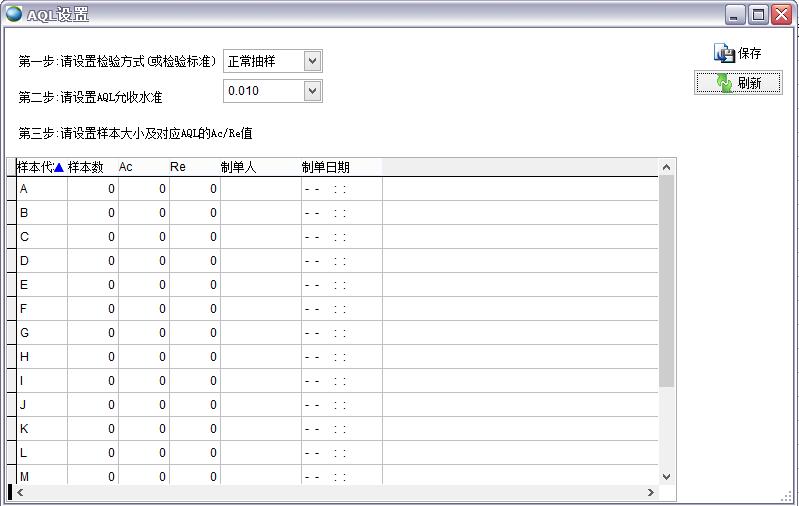Select the Re cell in row H
Screen dimensions: 799x506
pos(194,357)
